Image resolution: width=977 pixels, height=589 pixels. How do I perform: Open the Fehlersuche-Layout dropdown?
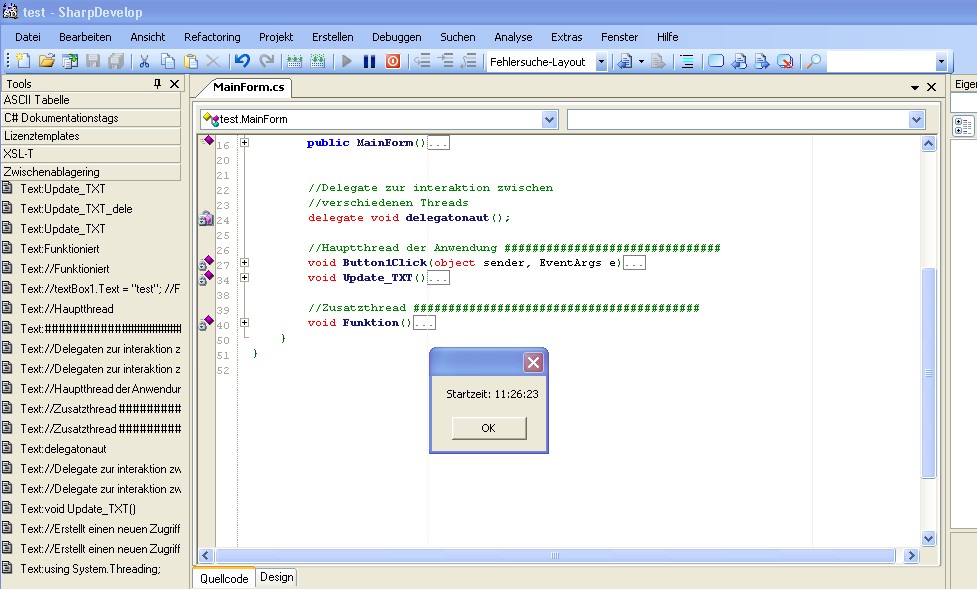click(601, 62)
